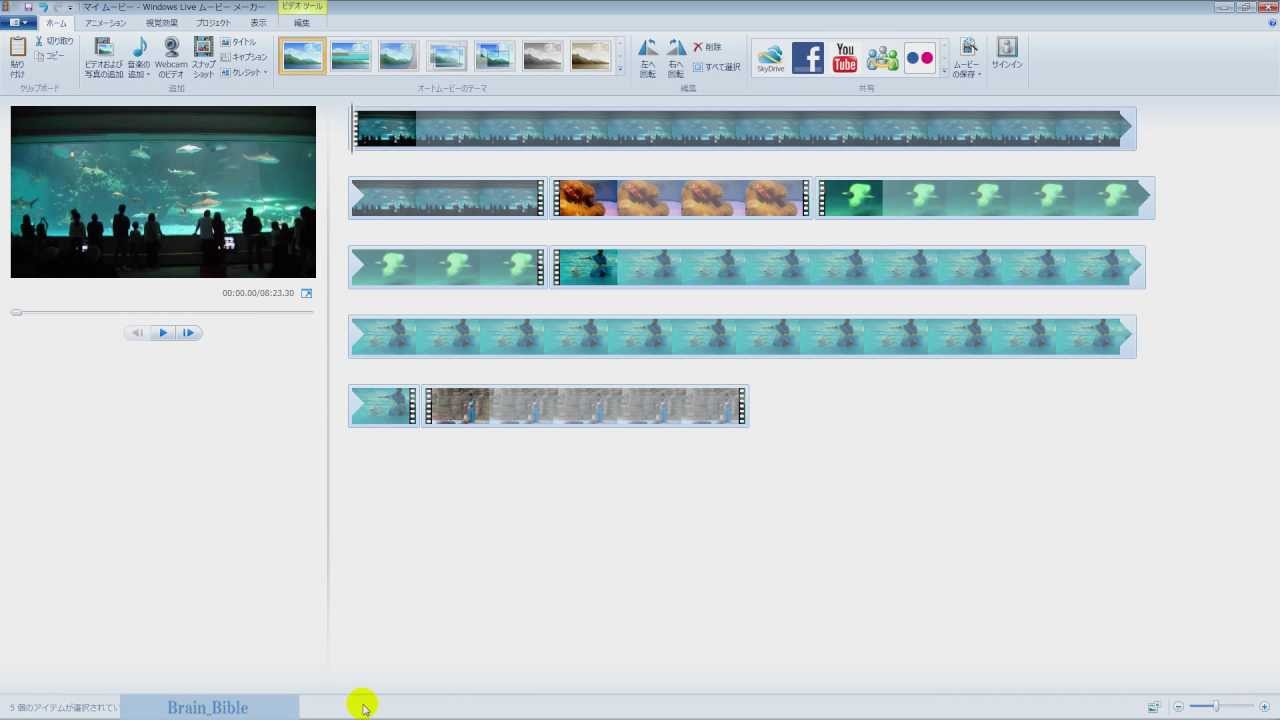Share the movie to SkyDrive
The height and width of the screenshot is (720, 1280).
(770, 58)
